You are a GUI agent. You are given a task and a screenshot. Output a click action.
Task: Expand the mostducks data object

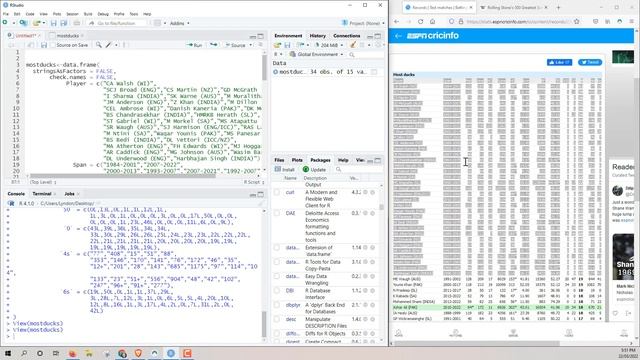coord(276,72)
